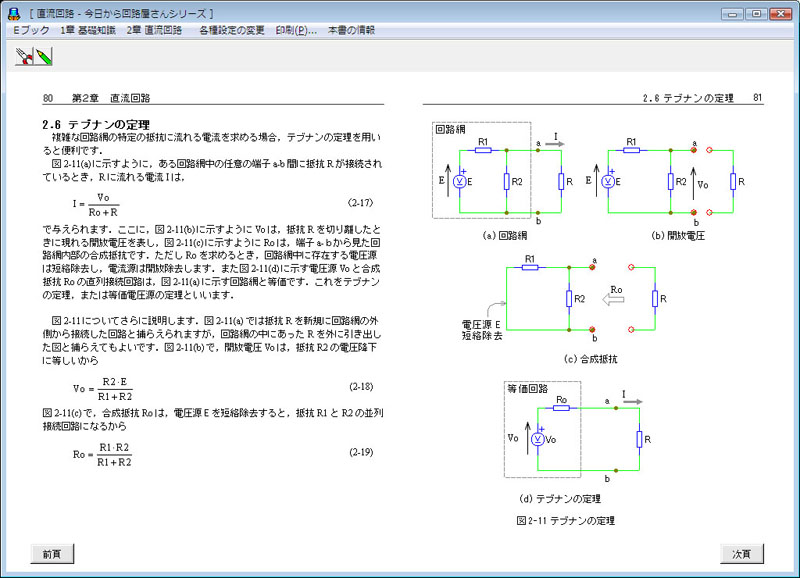800x578 pixels.
Task: Click the pliers tool icon in toolbar
Action: (24, 56)
